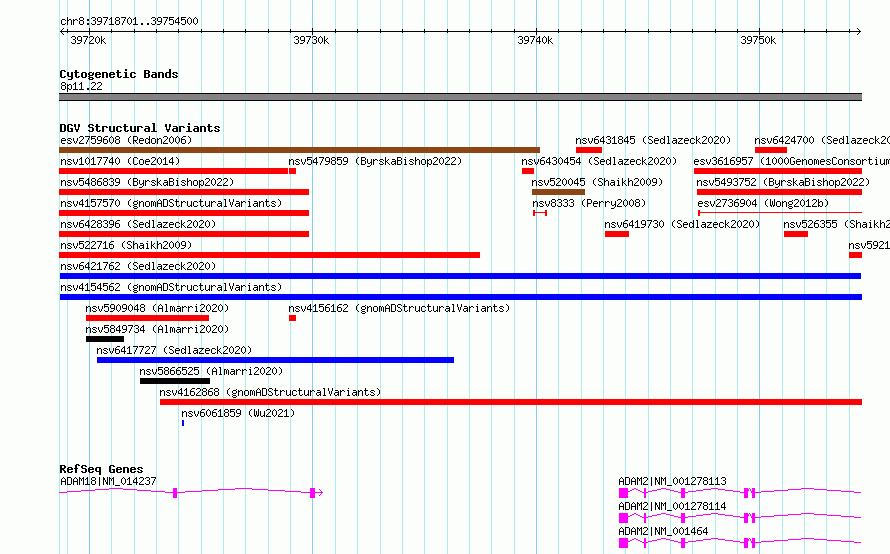Viewport: 890px width, 554px height.
Task: Open nsv5486839 (ByrskaBishop2022) variant
Action: point(147,182)
